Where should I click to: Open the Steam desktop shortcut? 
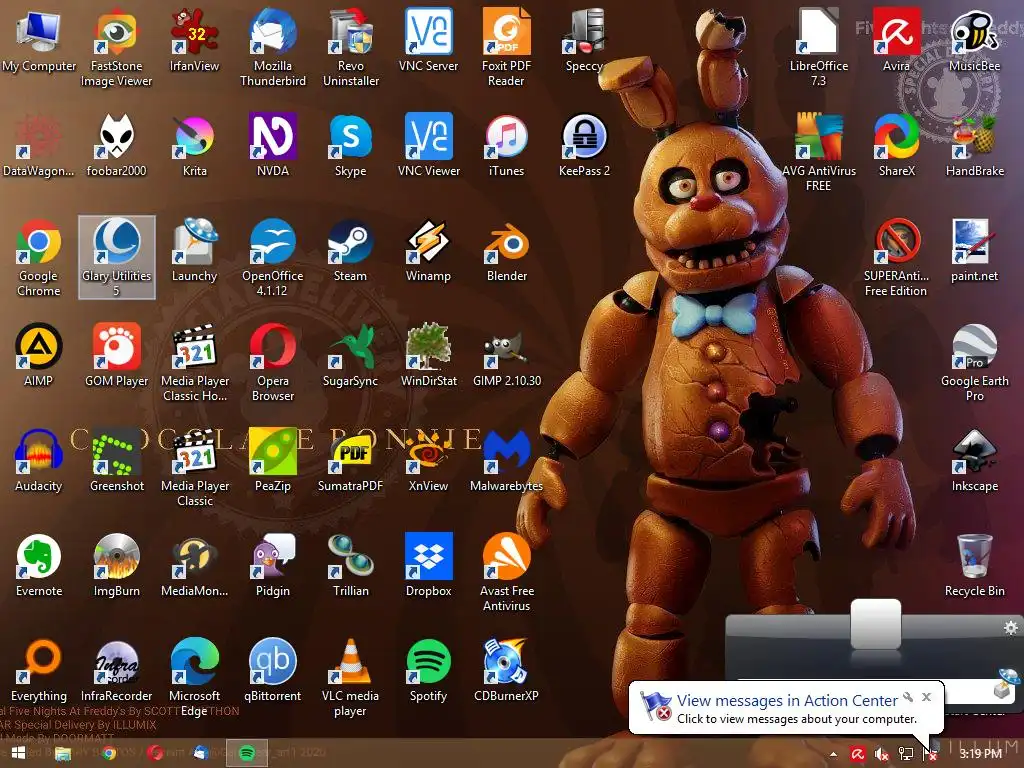click(351, 251)
